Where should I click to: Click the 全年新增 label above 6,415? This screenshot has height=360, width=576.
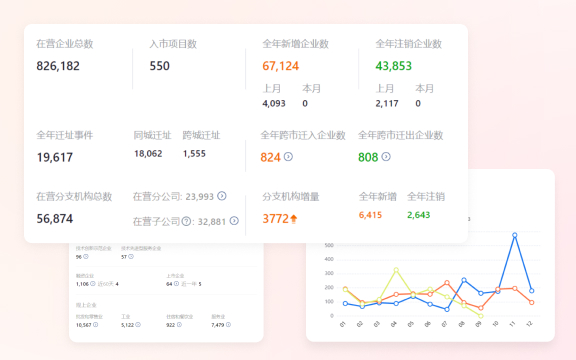pyautogui.click(x=378, y=197)
